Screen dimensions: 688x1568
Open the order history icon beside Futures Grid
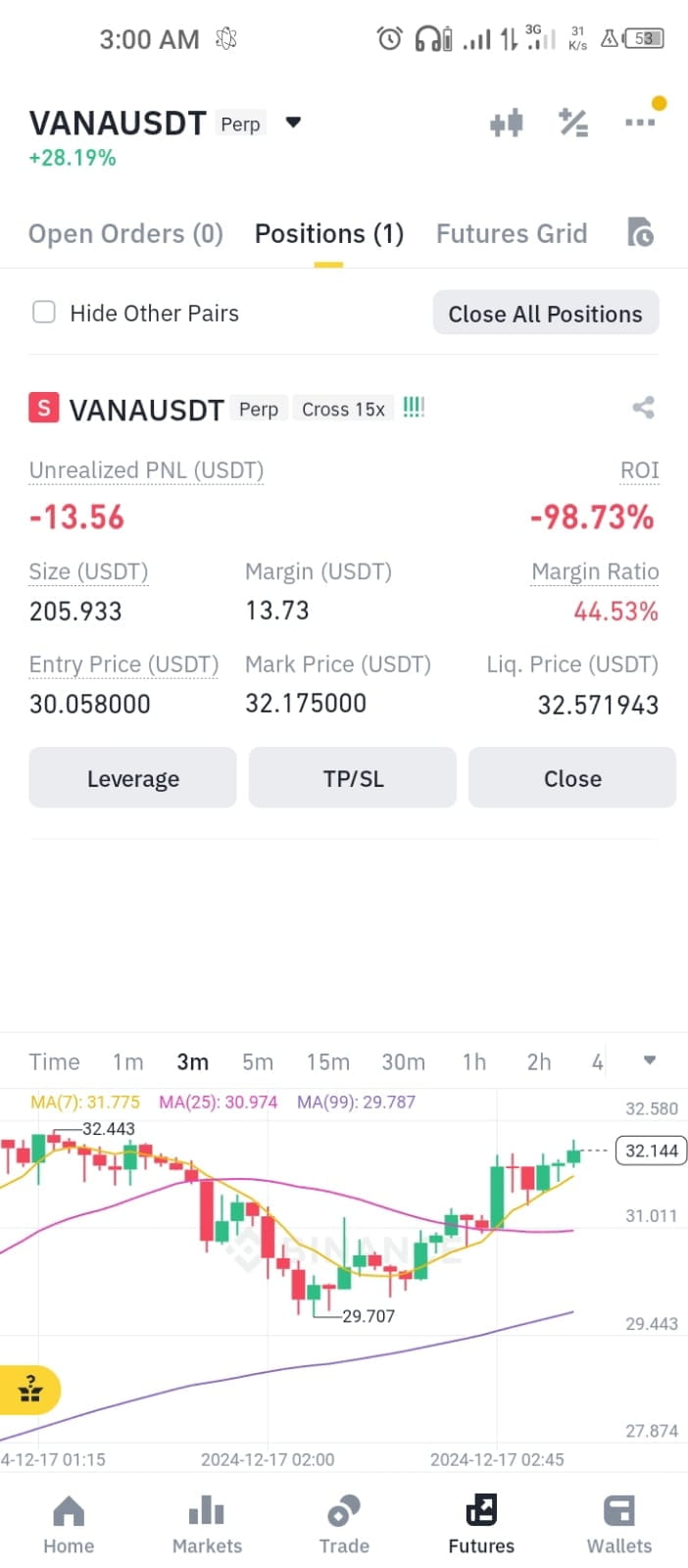click(x=640, y=232)
